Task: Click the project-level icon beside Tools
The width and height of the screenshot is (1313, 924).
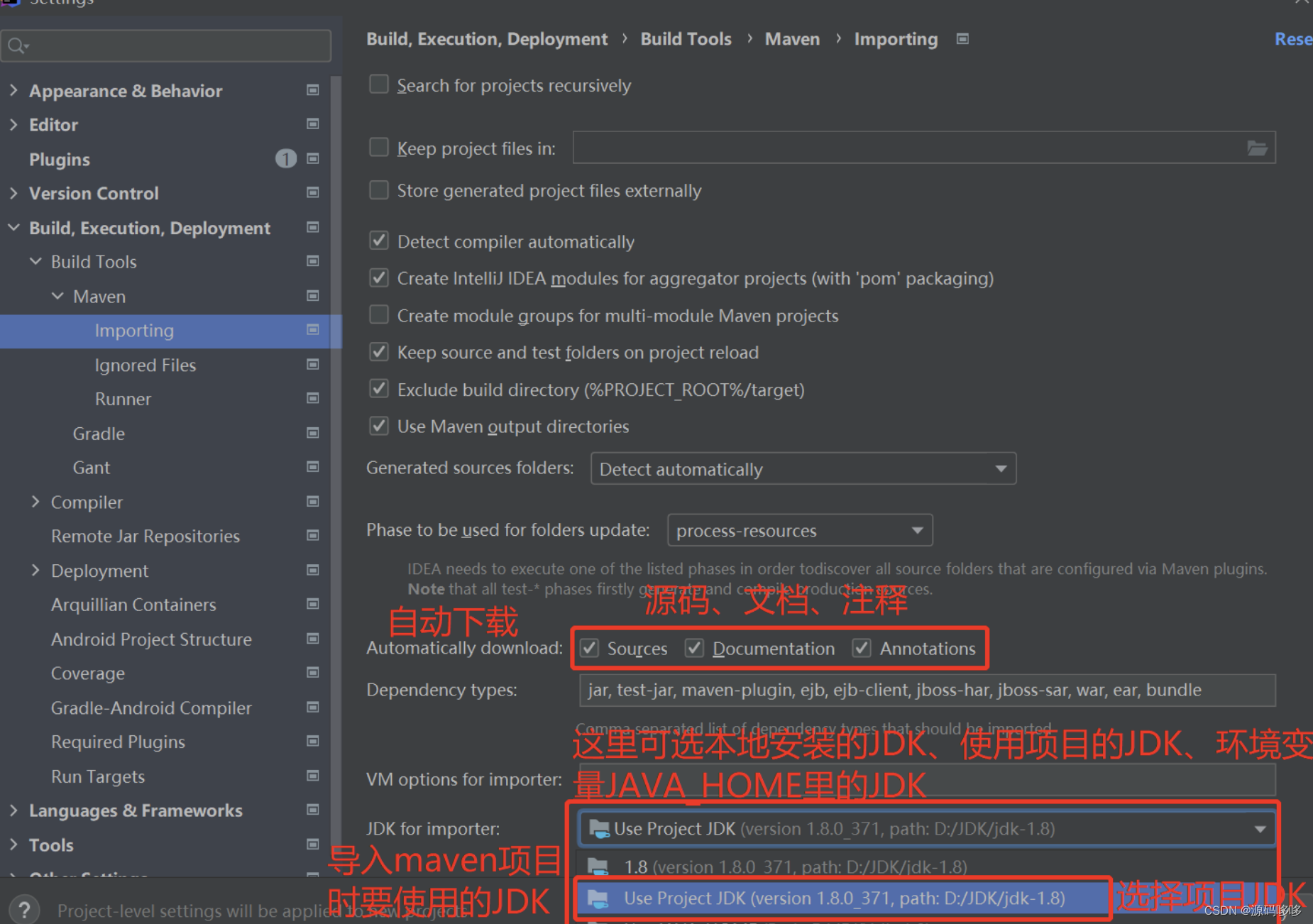Action: 312,845
